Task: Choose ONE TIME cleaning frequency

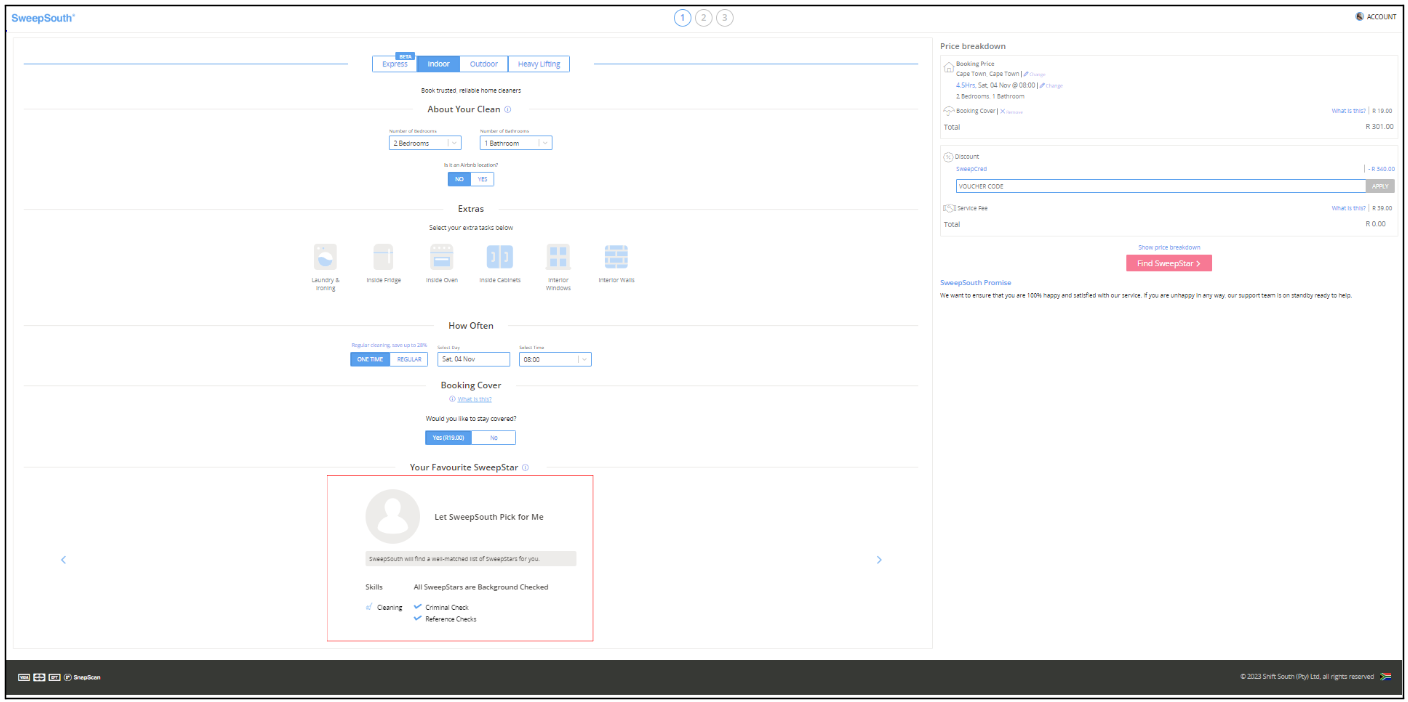Action: coord(370,359)
